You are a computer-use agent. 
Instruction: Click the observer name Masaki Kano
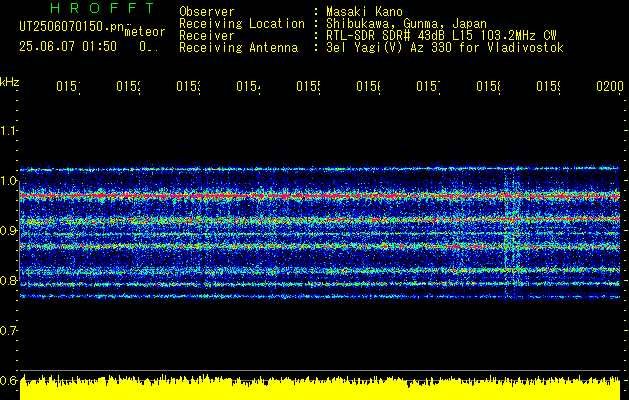pos(364,11)
